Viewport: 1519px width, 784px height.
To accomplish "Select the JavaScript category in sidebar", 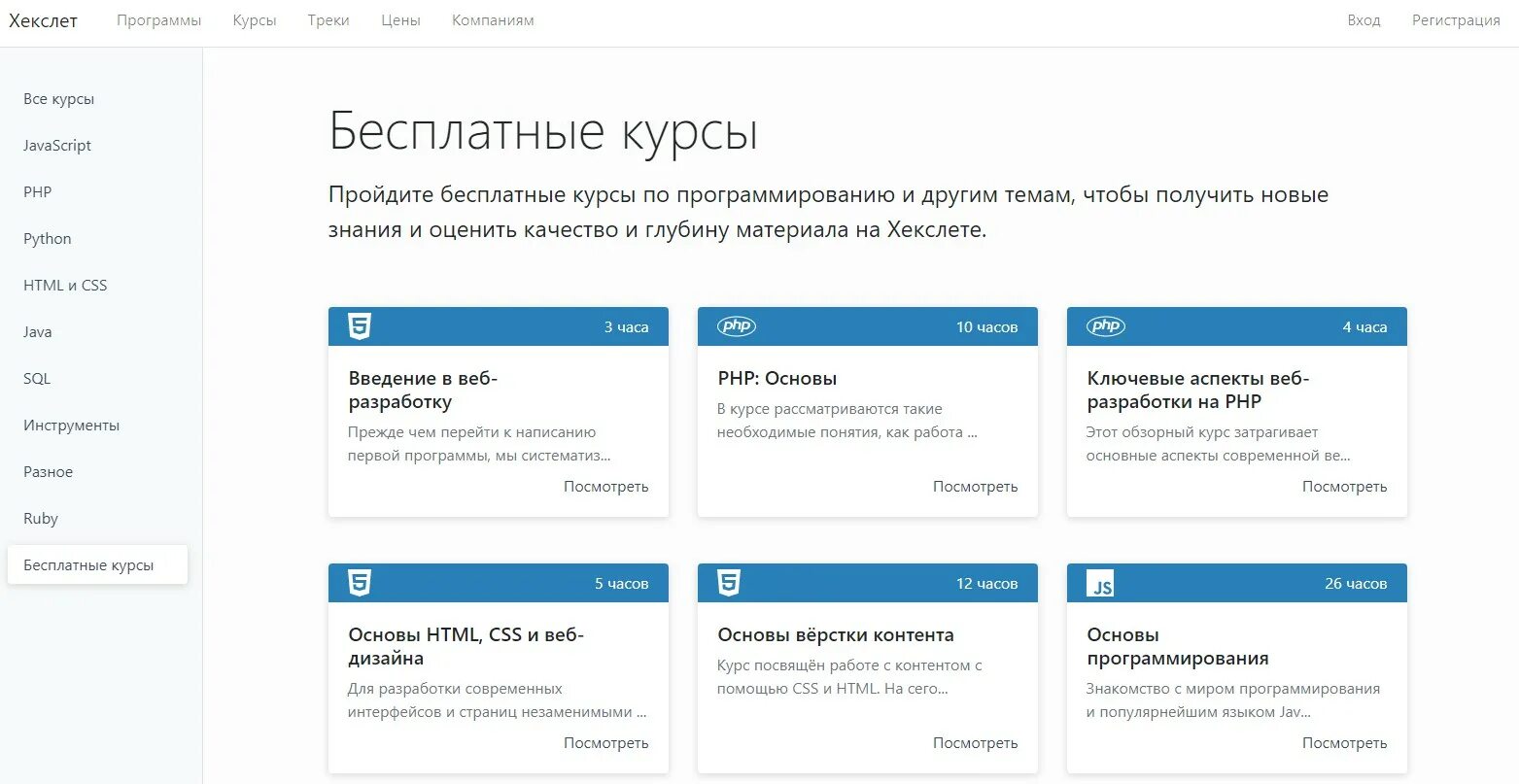I will 57,146.
